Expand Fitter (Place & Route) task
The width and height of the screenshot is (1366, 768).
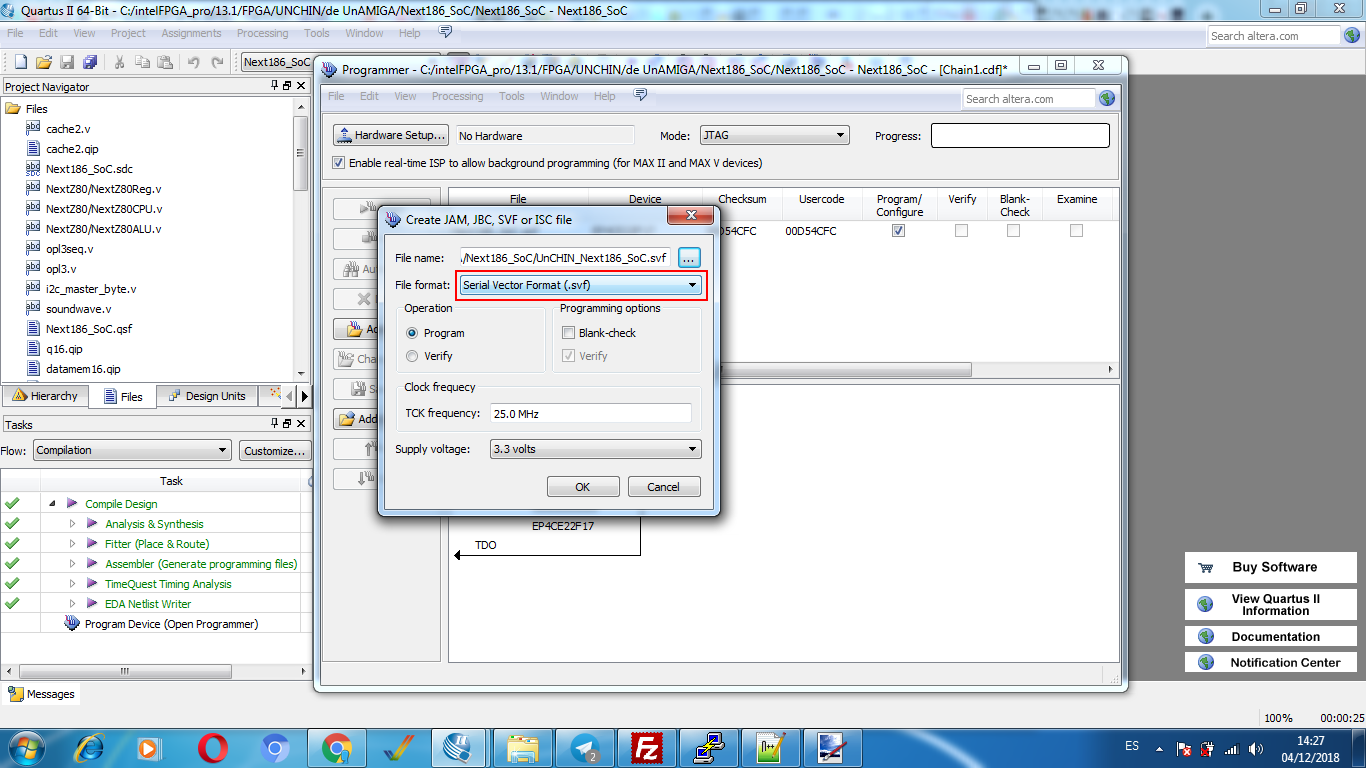click(x=72, y=544)
